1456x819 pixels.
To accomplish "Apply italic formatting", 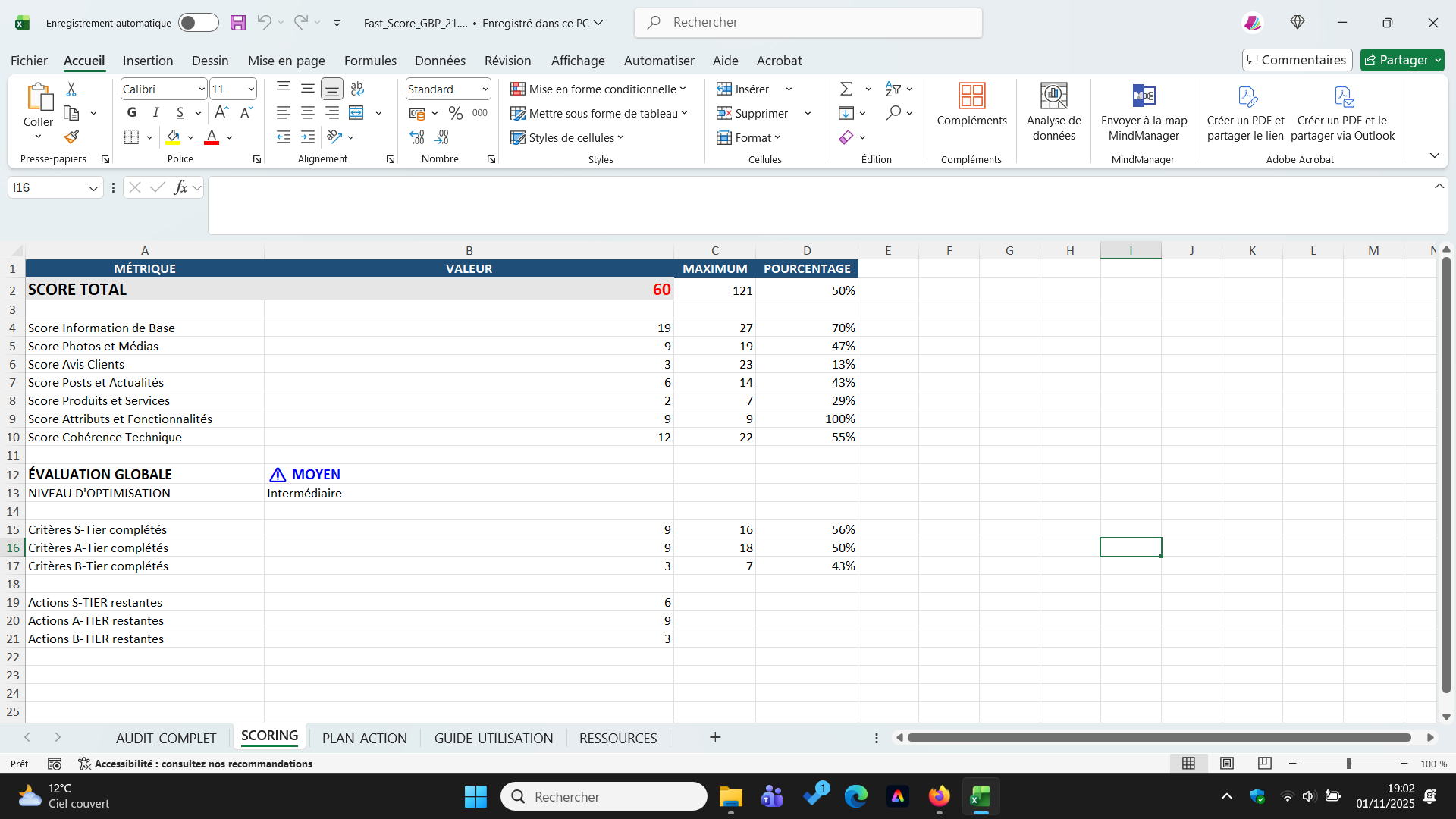I will (155, 112).
